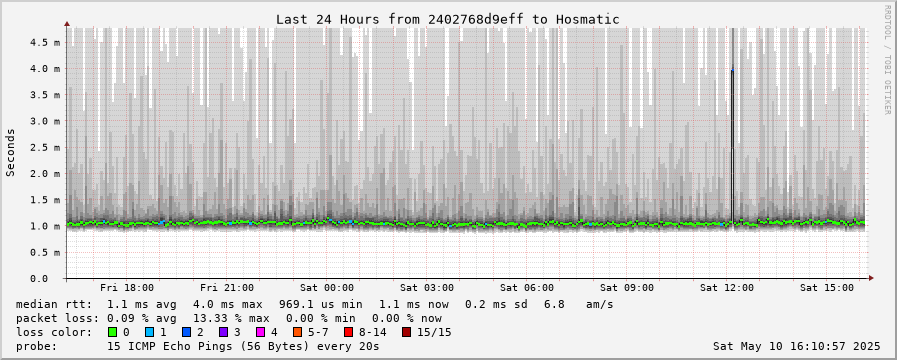897x360 pixels.
Task: Click the dark red 15/15 loss swatch
Action: 406,332
